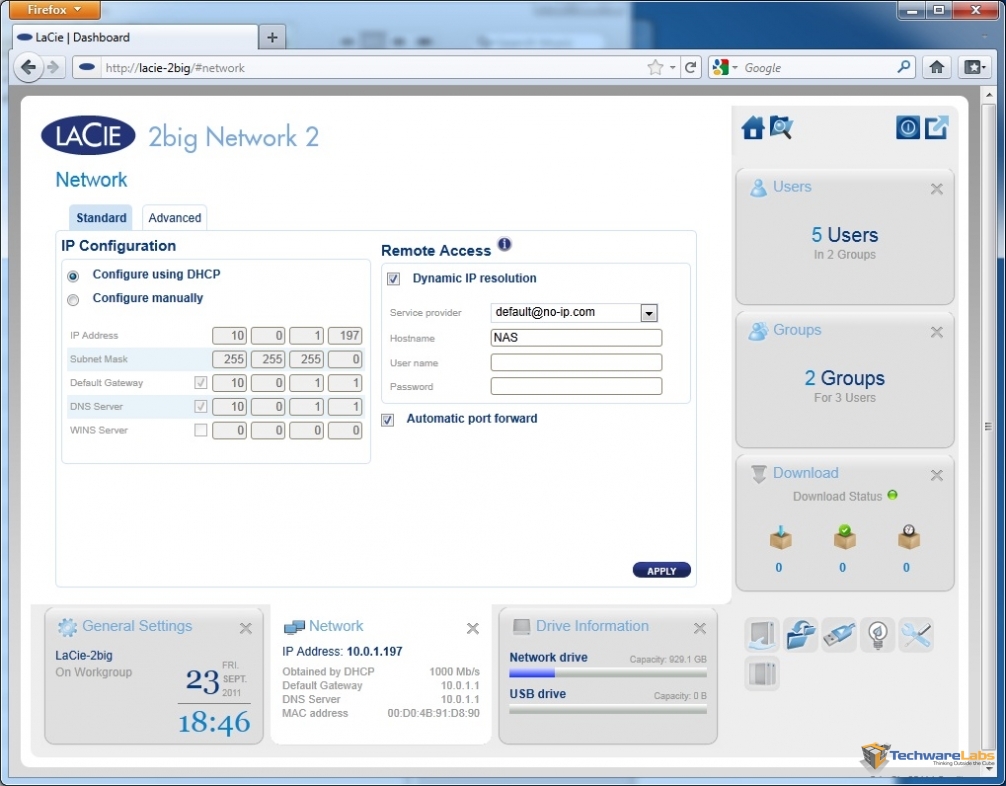
Task: Open the wrench and screwdriver support icon
Action: coord(916,635)
